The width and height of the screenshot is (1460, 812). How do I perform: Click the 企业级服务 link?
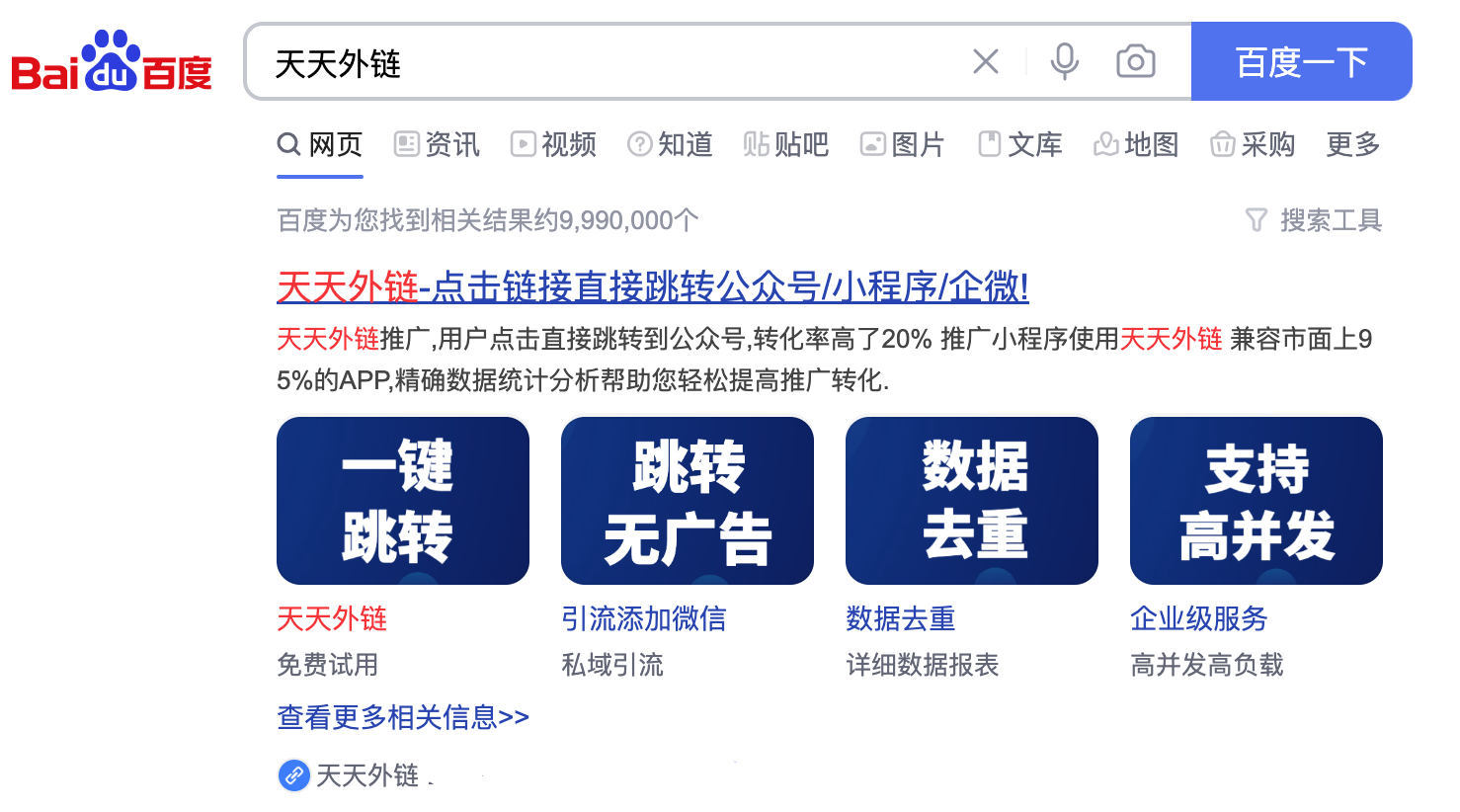(1198, 618)
